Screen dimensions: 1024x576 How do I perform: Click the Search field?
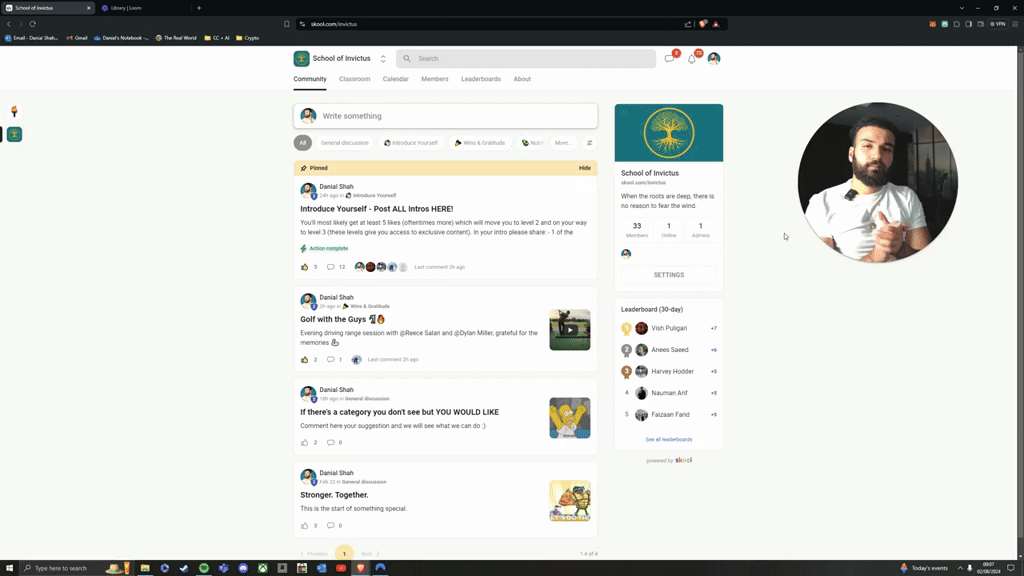point(526,59)
